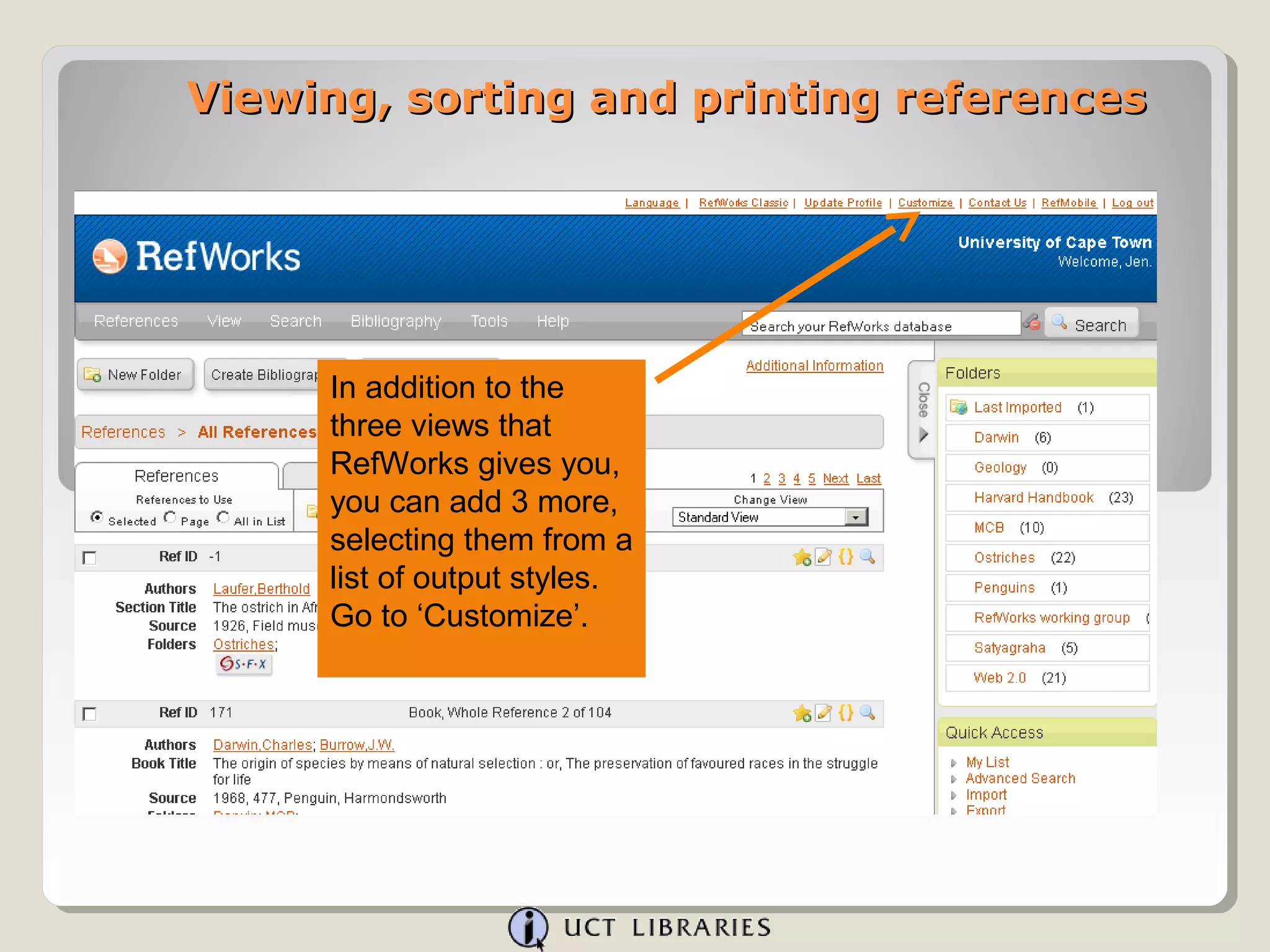
Task: Click the SFX link resolver icon
Action: [244, 664]
